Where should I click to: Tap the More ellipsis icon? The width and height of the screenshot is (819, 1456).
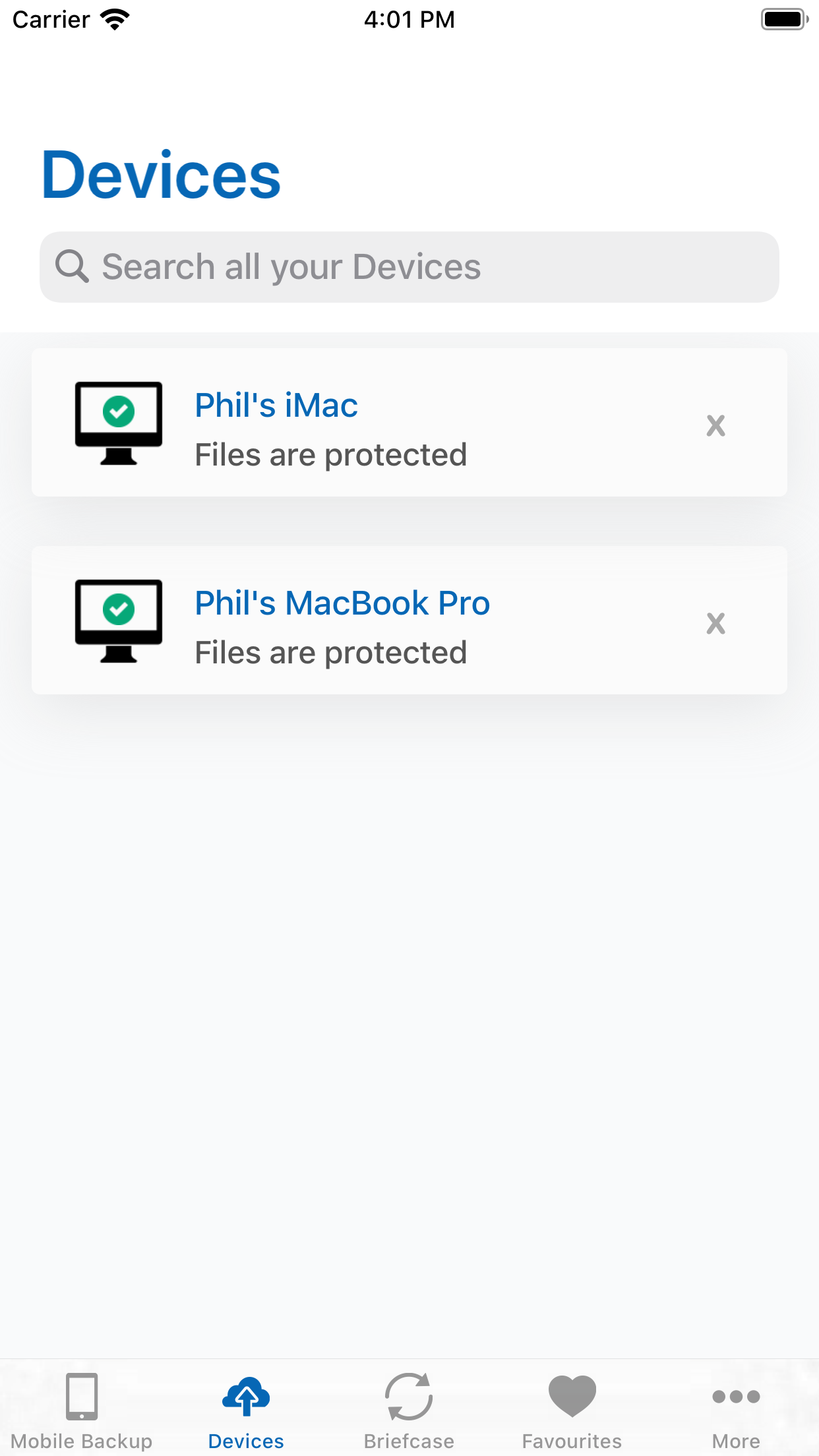coord(735,1397)
